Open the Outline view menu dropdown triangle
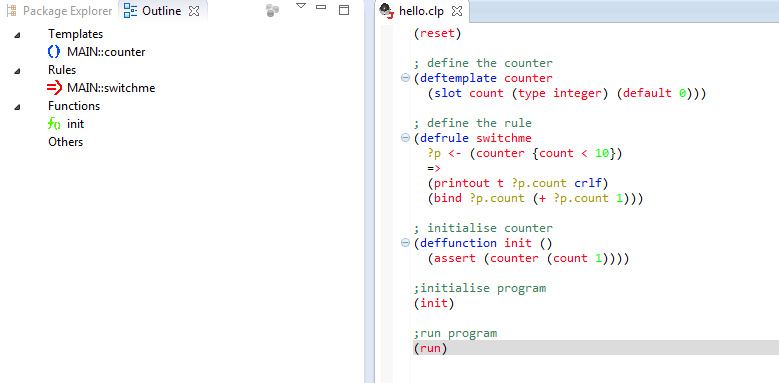 tap(301, 6)
